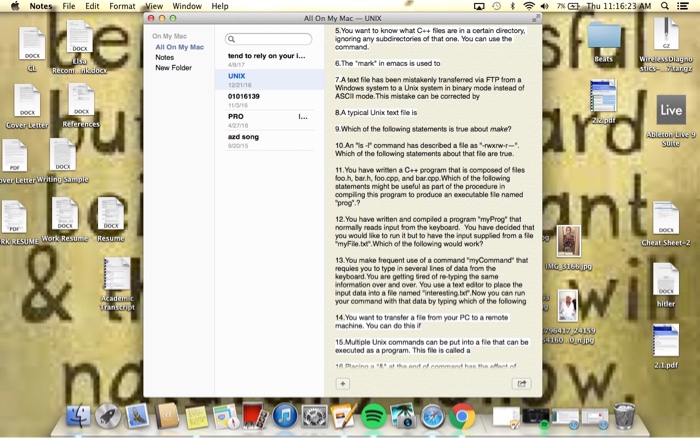Open the note titled 01016139

pyautogui.click(x=269, y=100)
